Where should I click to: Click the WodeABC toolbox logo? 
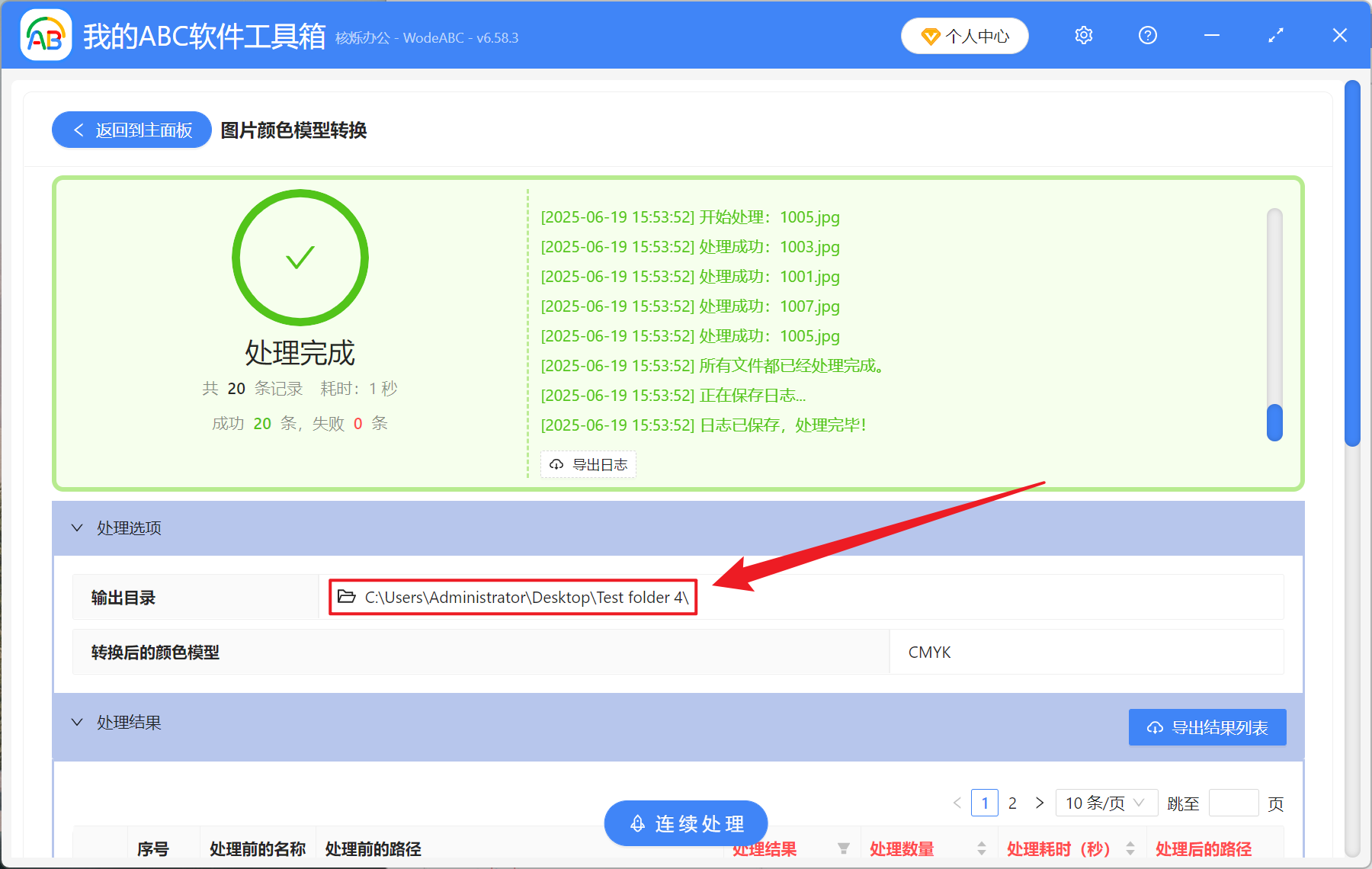46,35
